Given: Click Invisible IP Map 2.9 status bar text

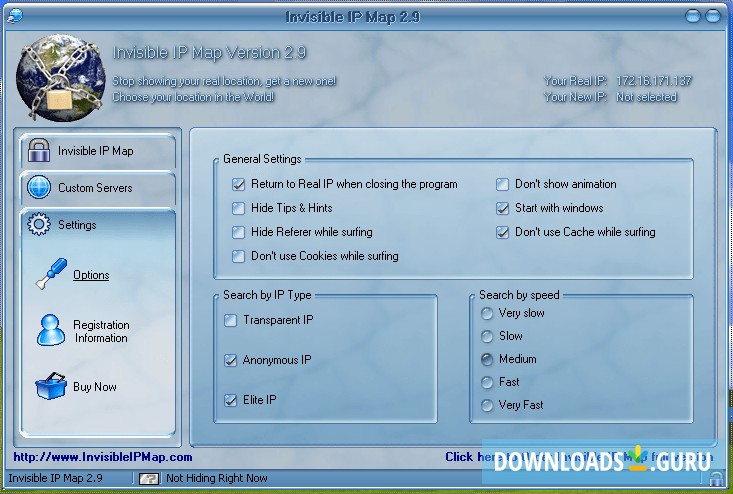Looking at the screenshot, I should pos(55,478).
